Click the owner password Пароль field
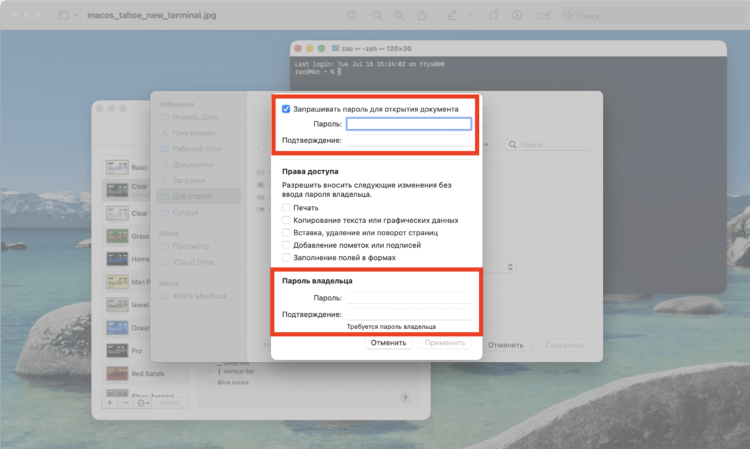The width and height of the screenshot is (750, 449). [x=409, y=298]
